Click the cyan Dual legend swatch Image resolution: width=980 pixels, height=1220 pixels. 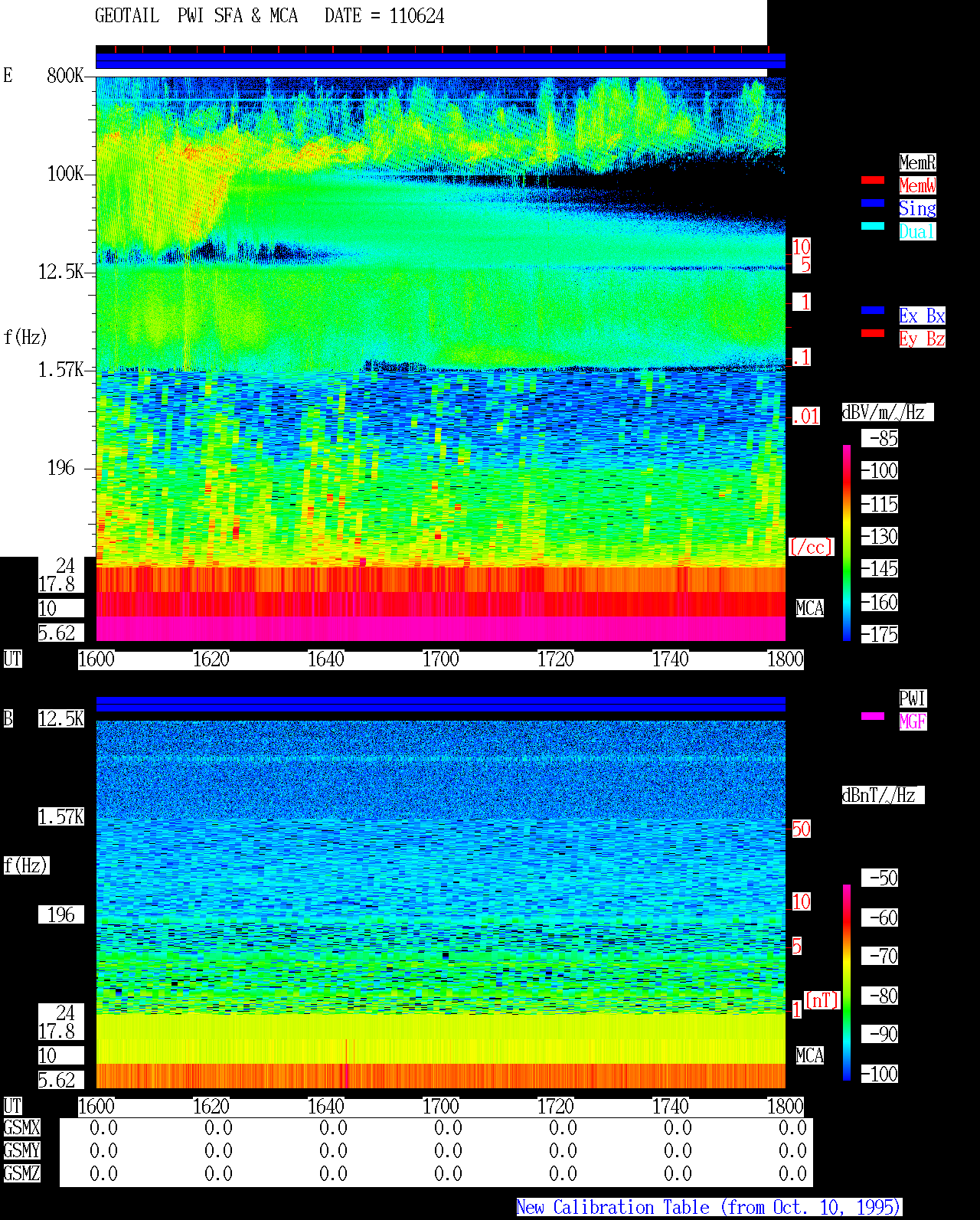[873, 226]
